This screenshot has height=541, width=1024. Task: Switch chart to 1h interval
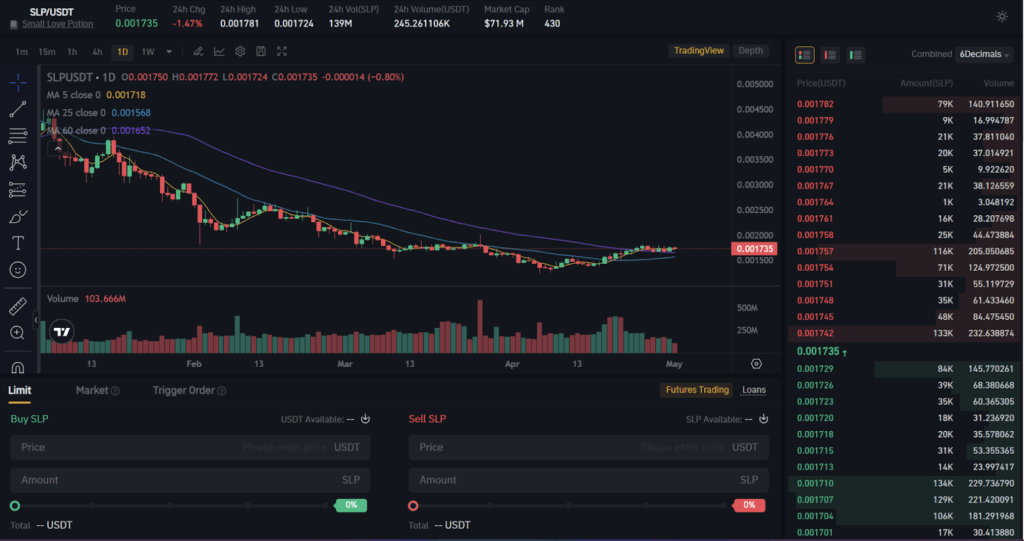(72, 52)
